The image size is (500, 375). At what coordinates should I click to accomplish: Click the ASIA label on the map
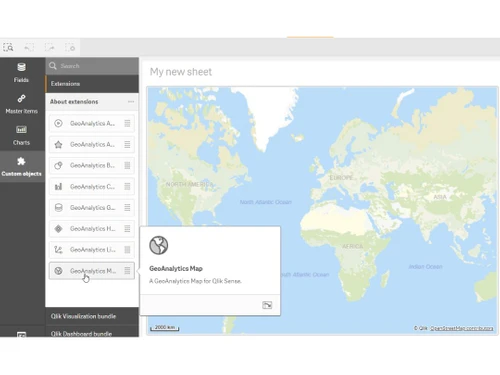coord(440,197)
